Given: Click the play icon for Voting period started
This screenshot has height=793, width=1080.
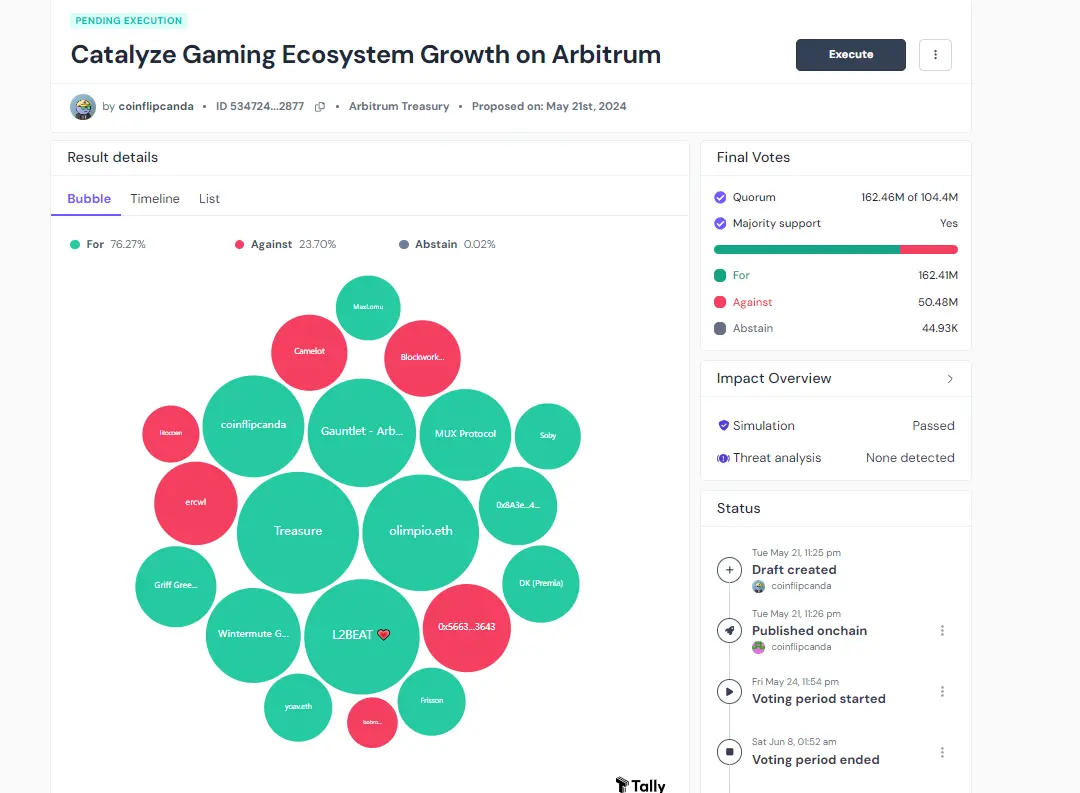Looking at the screenshot, I should tap(729, 690).
